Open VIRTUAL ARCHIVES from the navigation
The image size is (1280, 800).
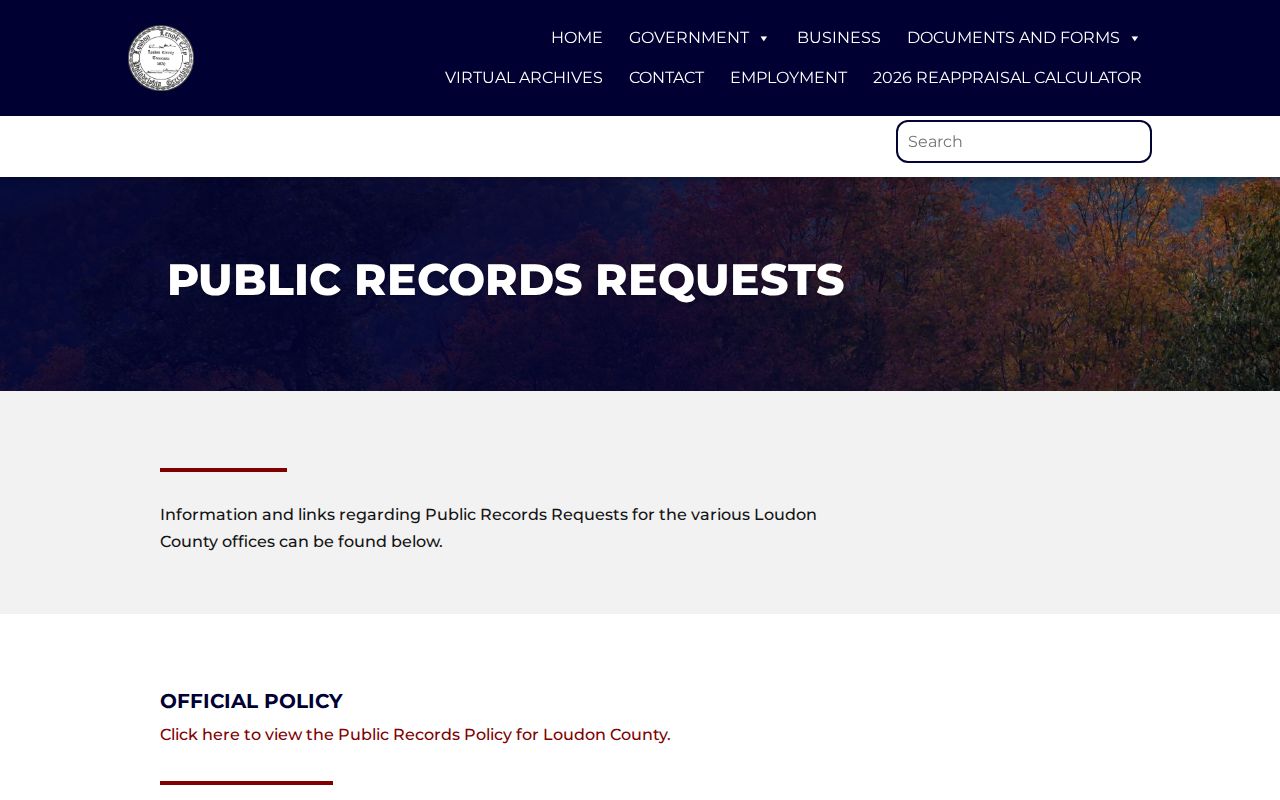(524, 78)
